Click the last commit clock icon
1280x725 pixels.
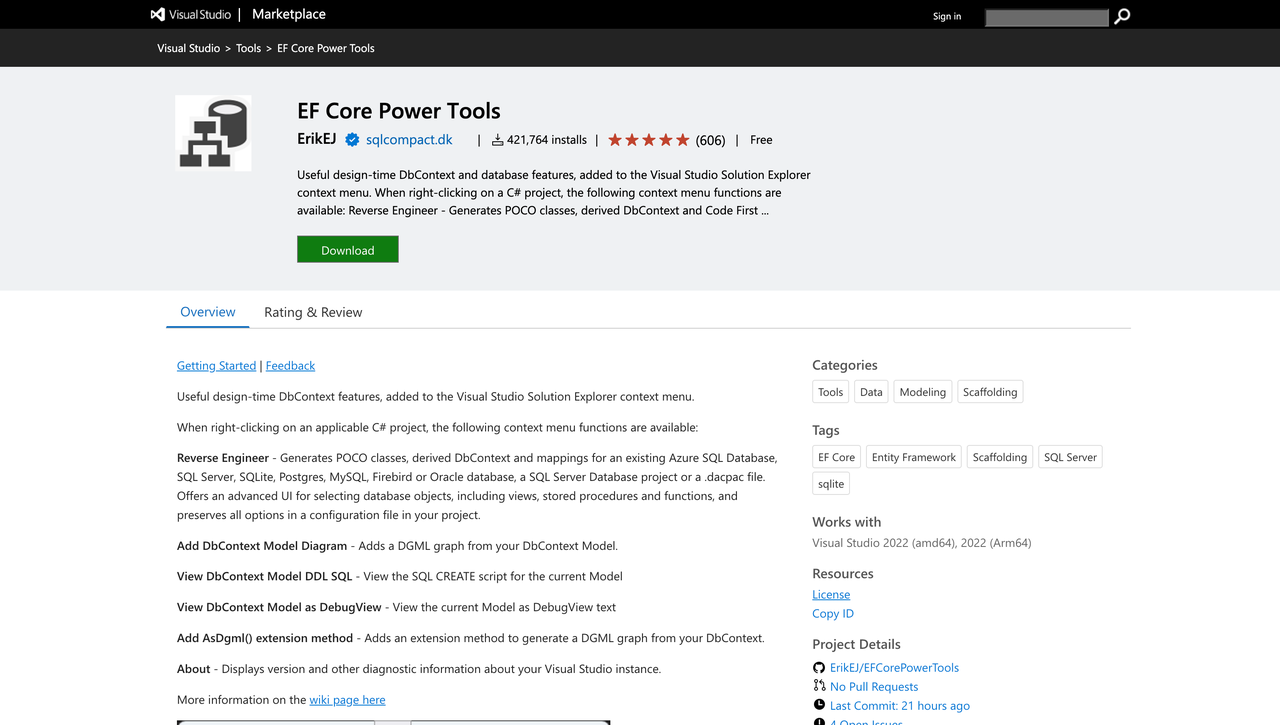819,705
